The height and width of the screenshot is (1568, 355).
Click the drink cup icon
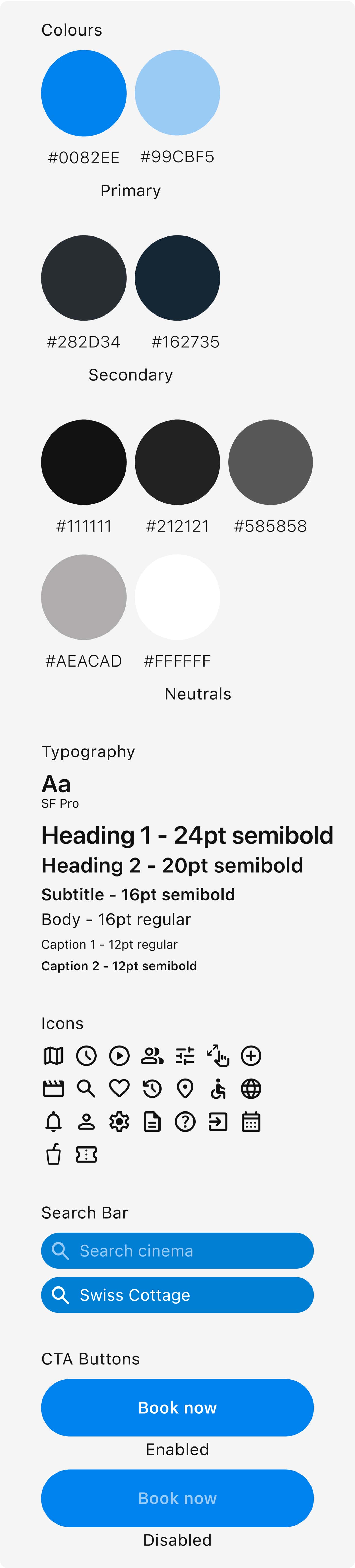pos(54,1154)
